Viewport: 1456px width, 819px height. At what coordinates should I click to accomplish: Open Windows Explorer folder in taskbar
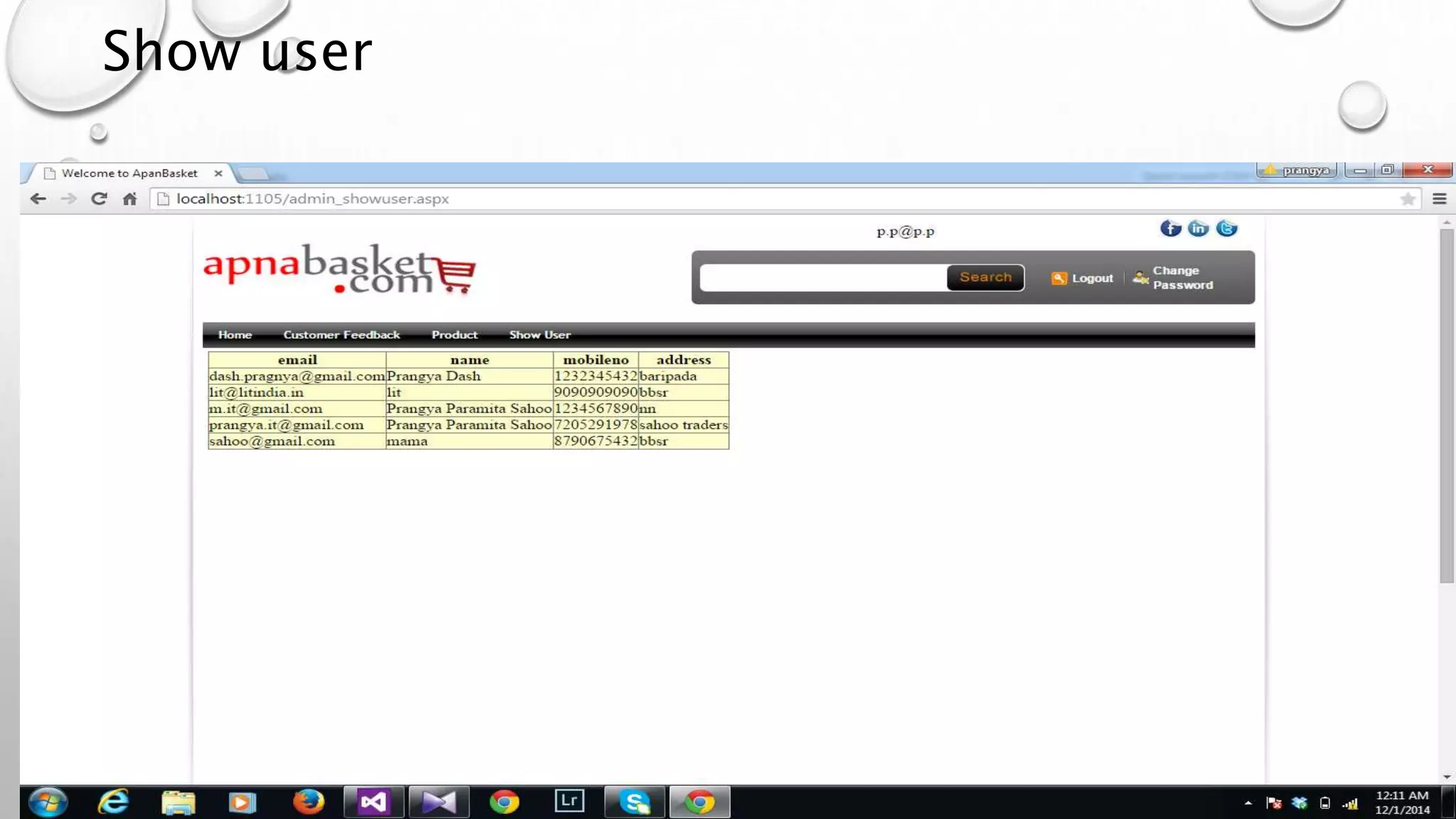click(x=178, y=803)
